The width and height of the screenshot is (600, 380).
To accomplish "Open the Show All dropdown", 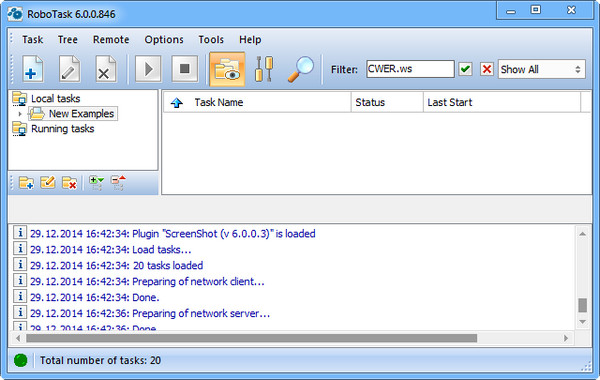I will (x=541, y=69).
